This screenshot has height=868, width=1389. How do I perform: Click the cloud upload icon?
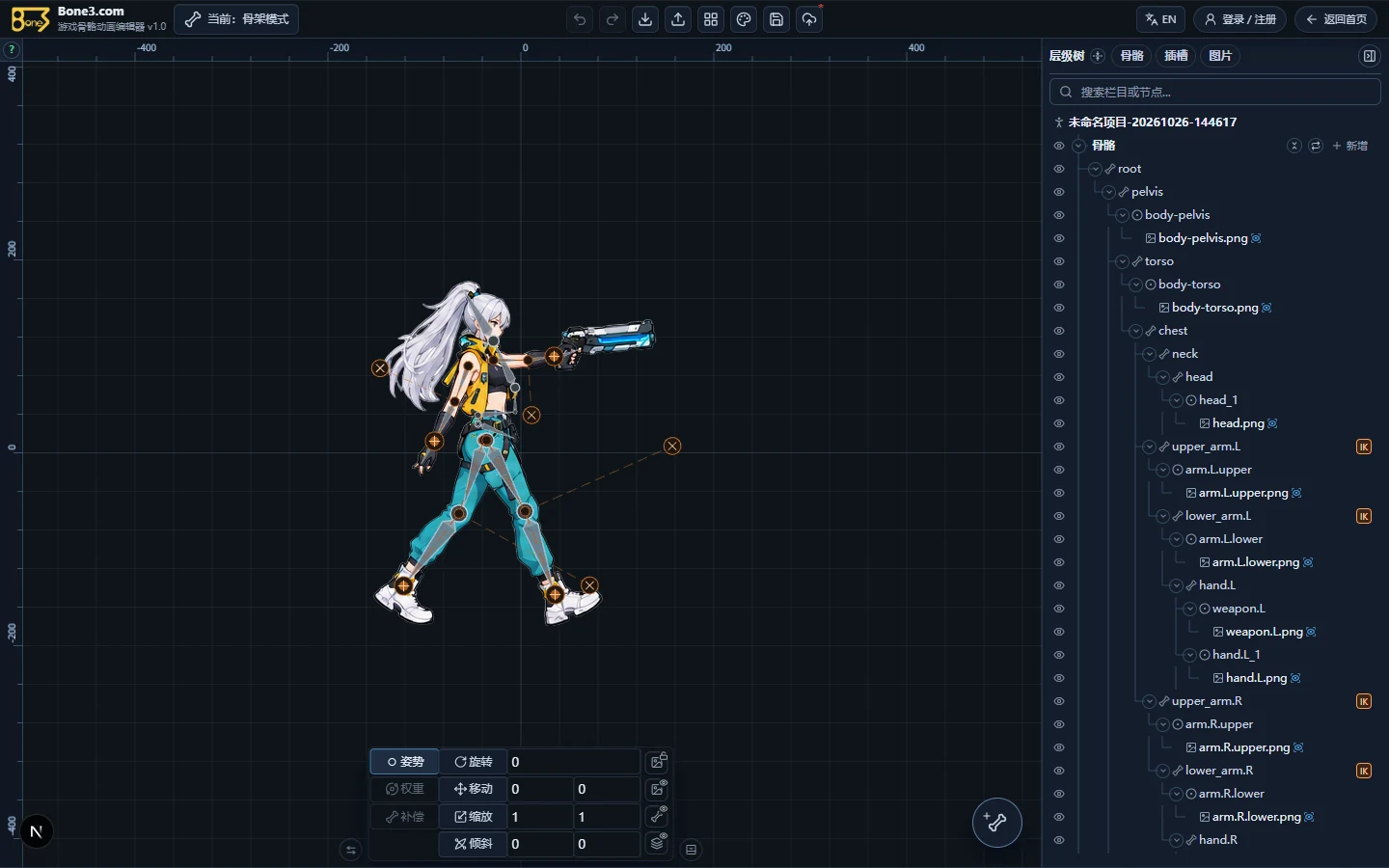809,19
